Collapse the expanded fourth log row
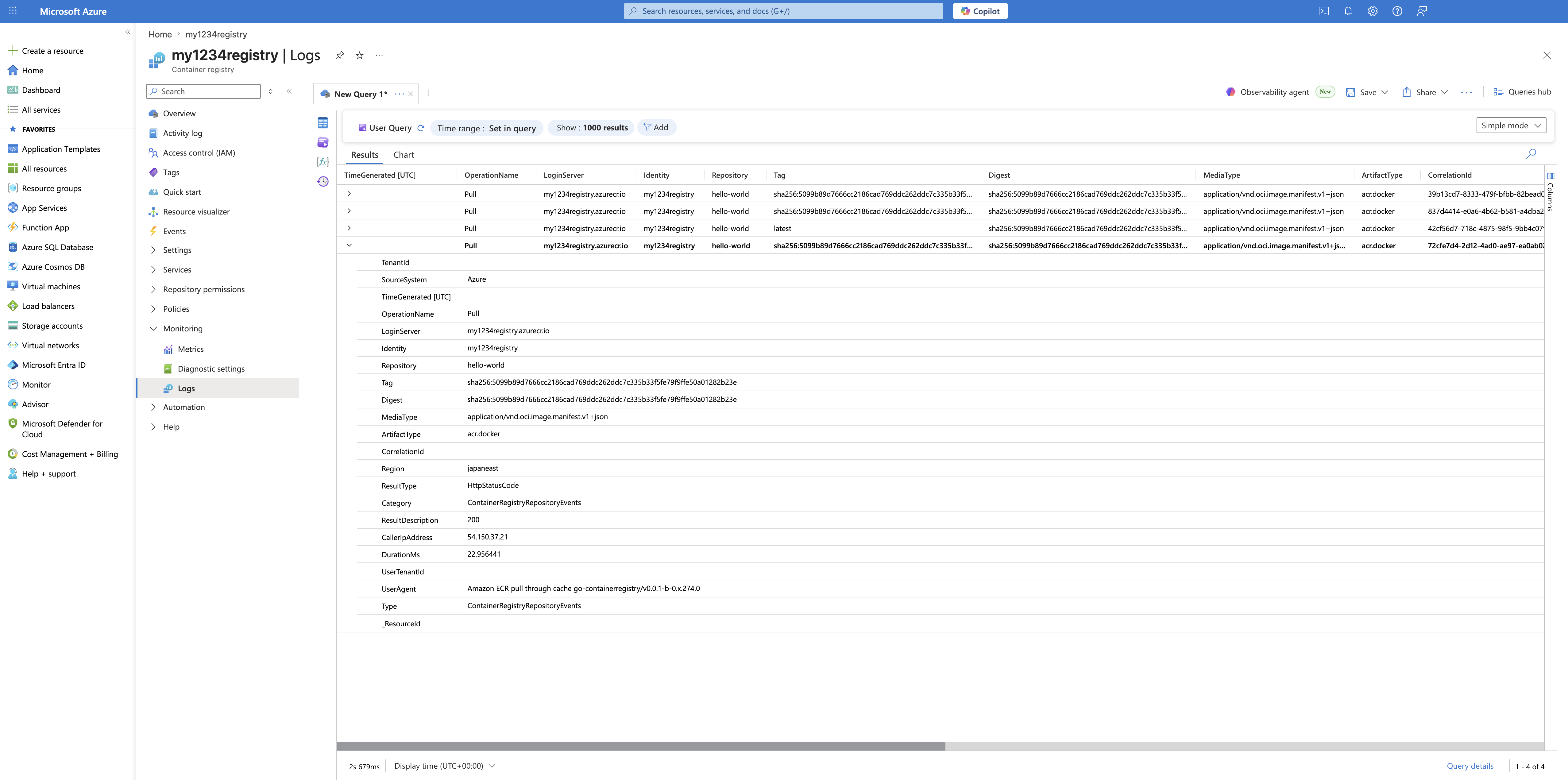 click(349, 245)
